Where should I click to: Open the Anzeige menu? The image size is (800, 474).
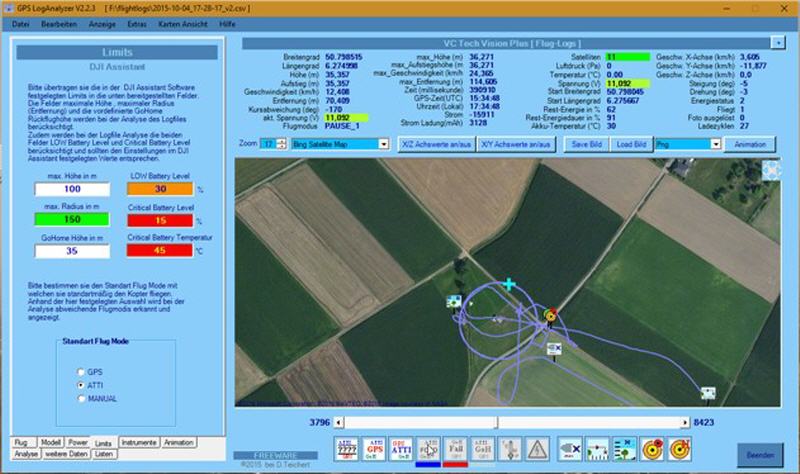pos(102,24)
